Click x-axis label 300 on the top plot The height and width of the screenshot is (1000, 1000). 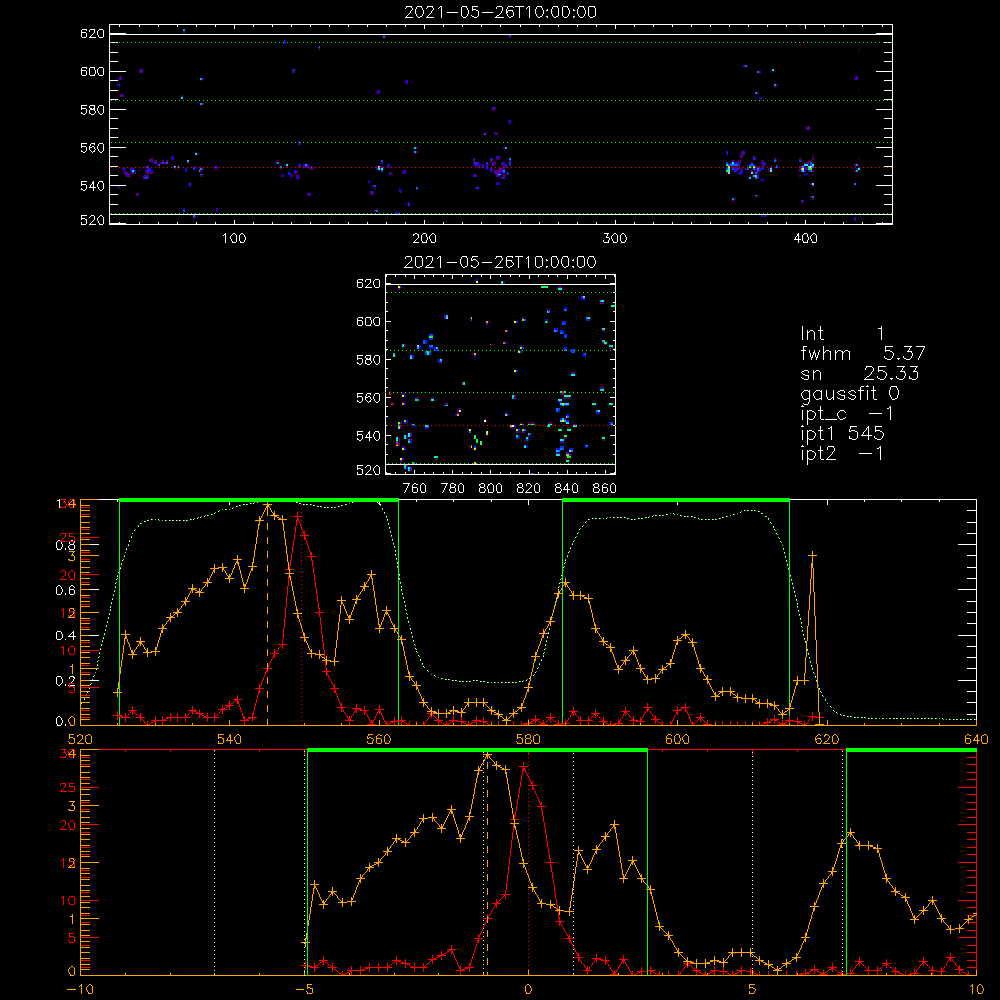pos(615,239)
